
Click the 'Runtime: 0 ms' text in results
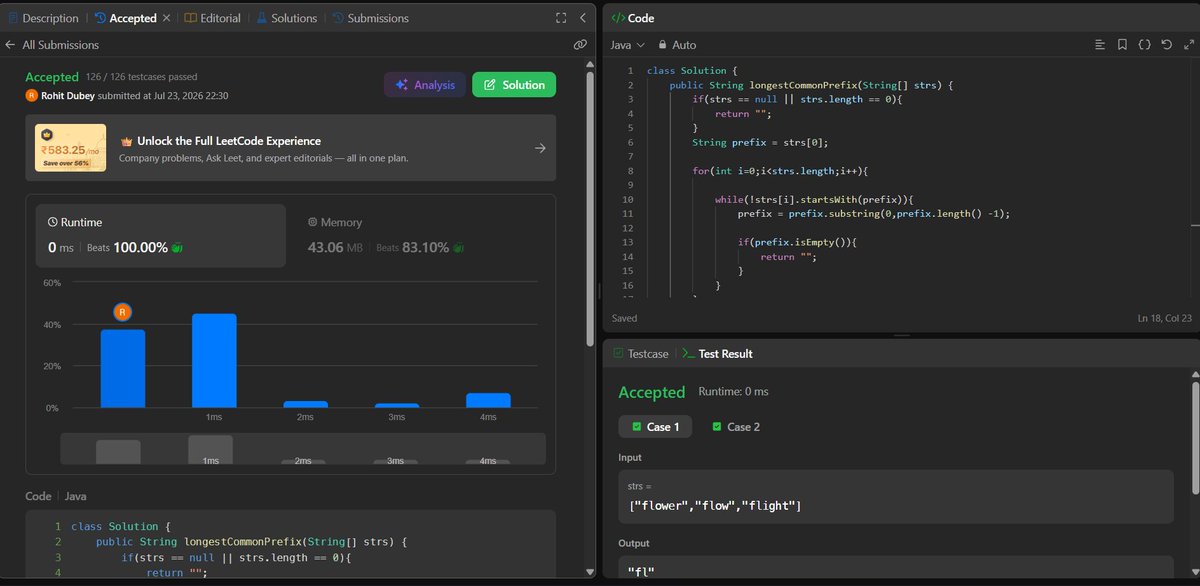tap(732, 392)
